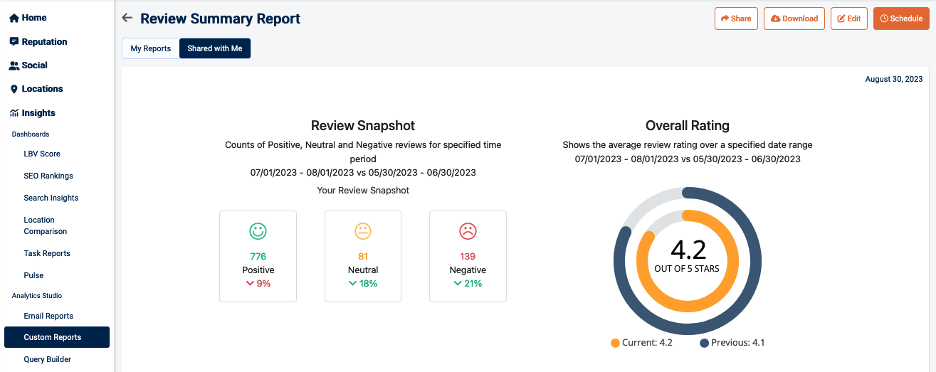Click the dark blue Previous legend dot
Viewport: 936px width, 372px height.
pos(704,343)
